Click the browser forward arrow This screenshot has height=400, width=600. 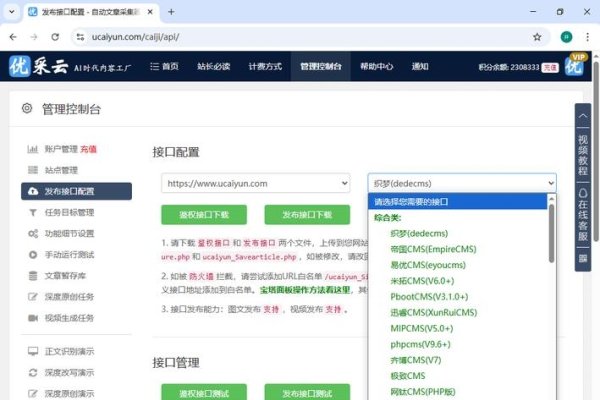pos(34,37)
